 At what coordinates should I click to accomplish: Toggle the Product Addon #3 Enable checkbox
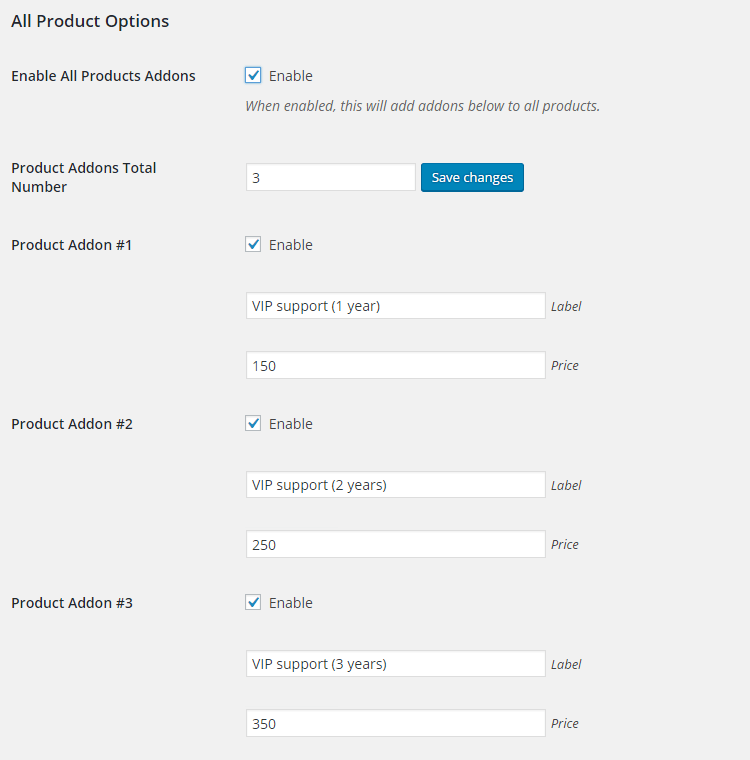(253, 603)
